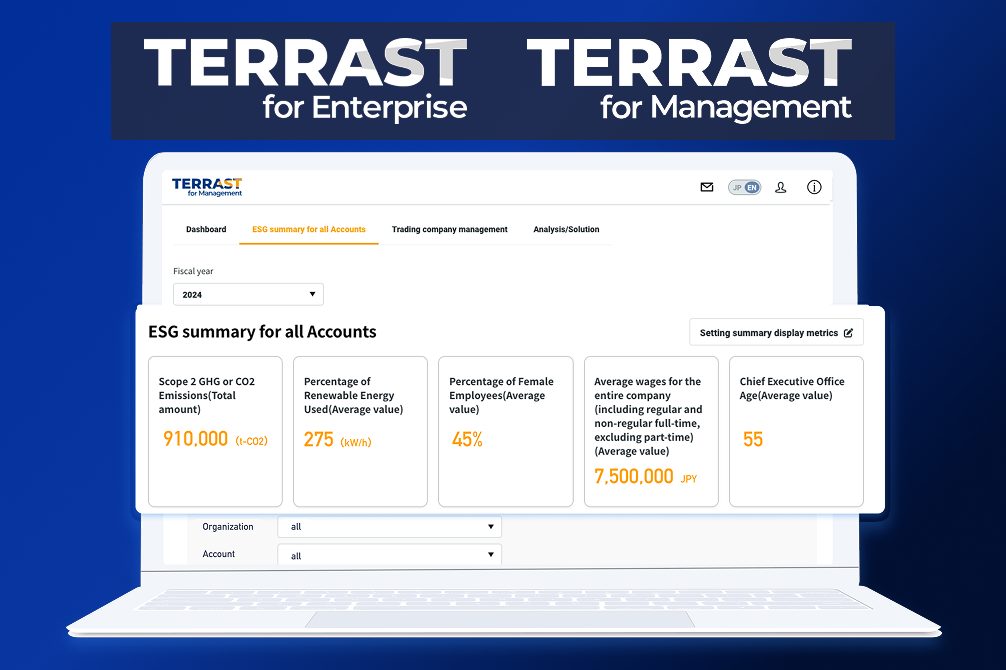Click the user account icon
This screenshot has width=1006, height=670.
780,187
